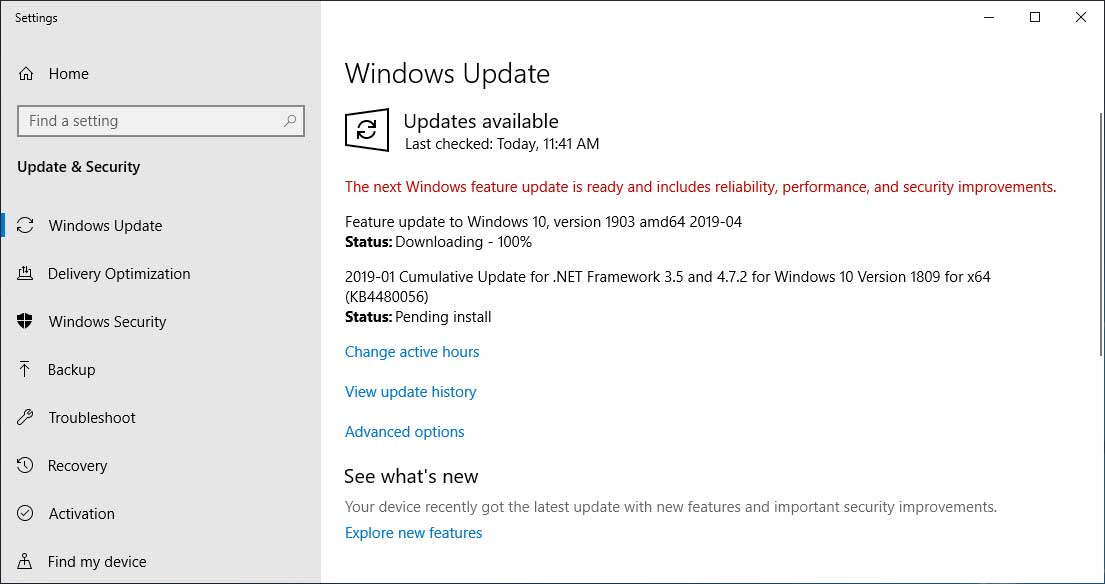Viewport: 1105px width, 584px height.
Task: Click the Activation checkmark circle icon
Action: pos(26,514)
